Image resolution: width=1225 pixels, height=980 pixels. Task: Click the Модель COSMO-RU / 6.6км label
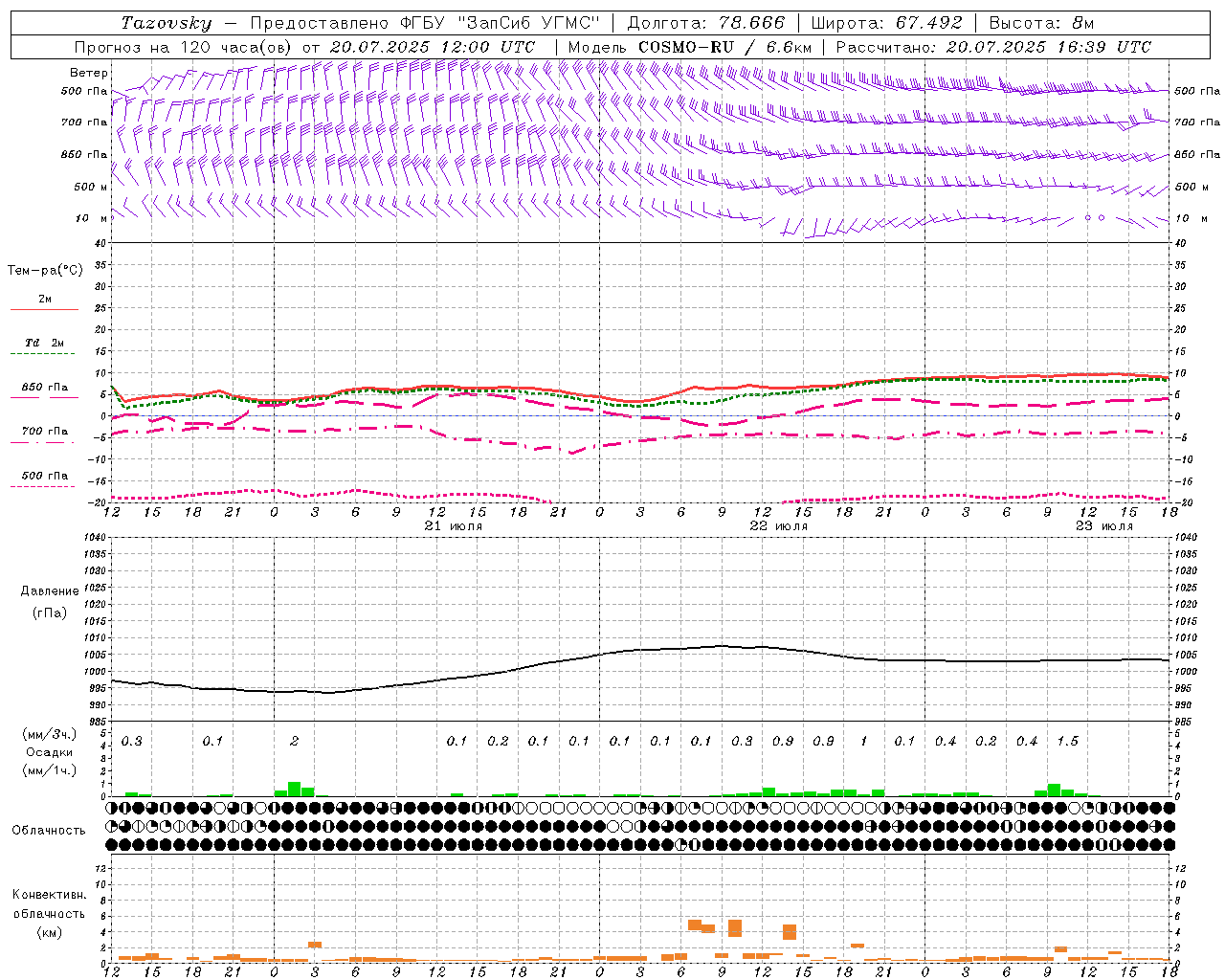[x=690, y=47]
